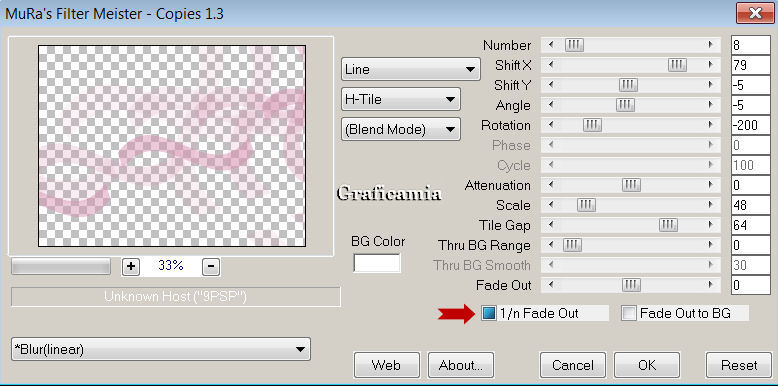The image size is (778, 386).
Task: Click the Scale slider left arrow
Action: pos(550,205)
